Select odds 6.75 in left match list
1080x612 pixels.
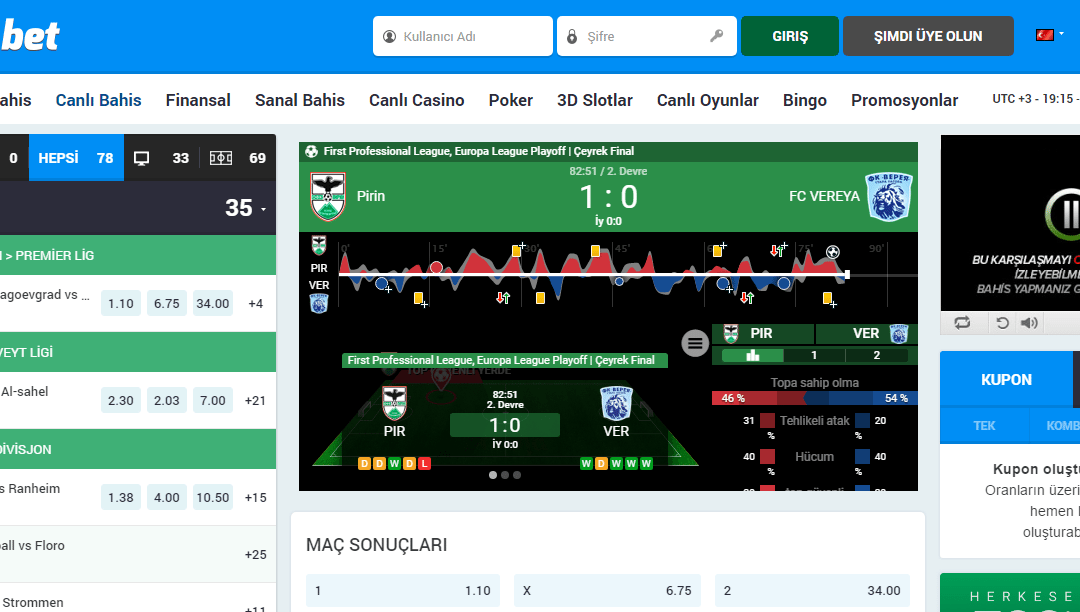click(x=167, y=304)
